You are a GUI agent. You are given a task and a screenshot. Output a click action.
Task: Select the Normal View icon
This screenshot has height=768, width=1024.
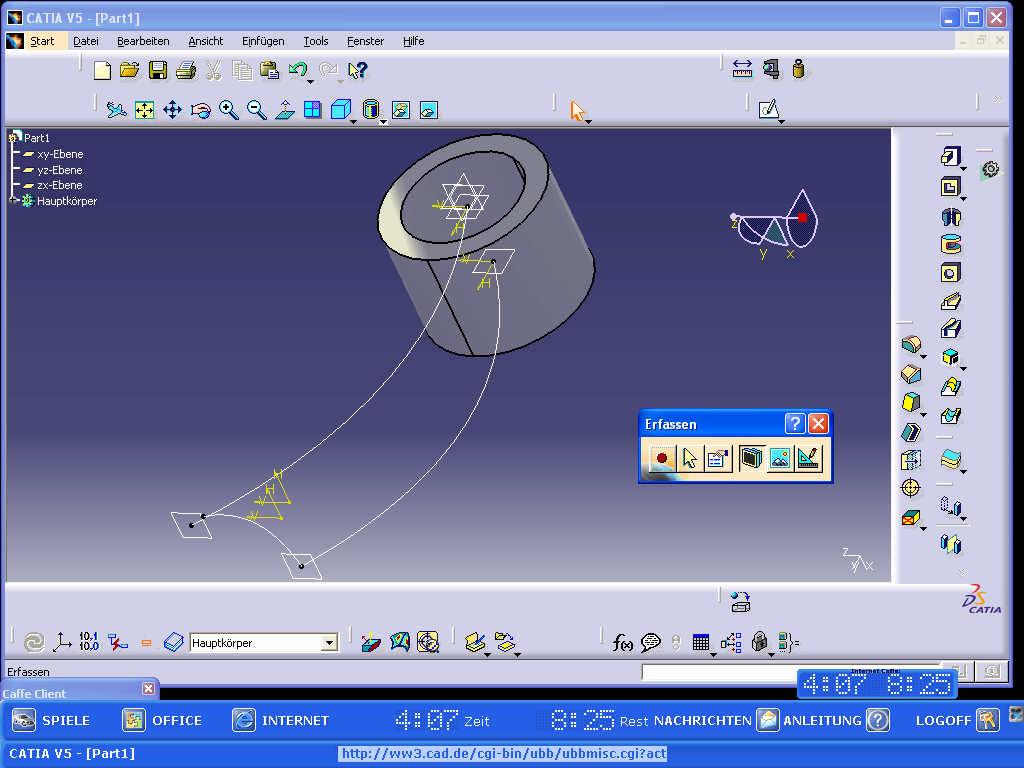click(x=285, y=110)
